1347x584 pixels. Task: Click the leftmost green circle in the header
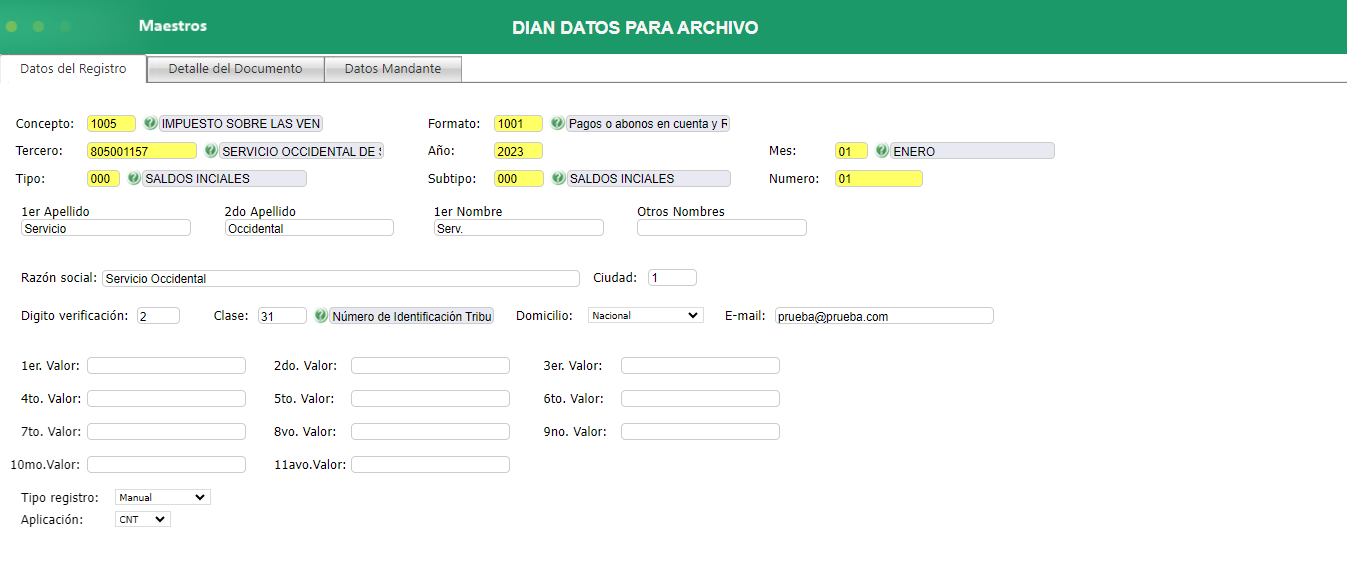click(x=11, y=27)
